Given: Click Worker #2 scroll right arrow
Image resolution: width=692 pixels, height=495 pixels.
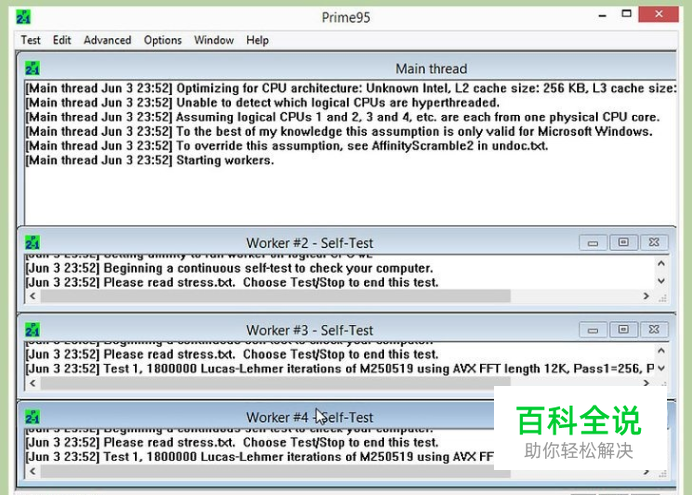Looking at the screenshot, I should [646, 296].
